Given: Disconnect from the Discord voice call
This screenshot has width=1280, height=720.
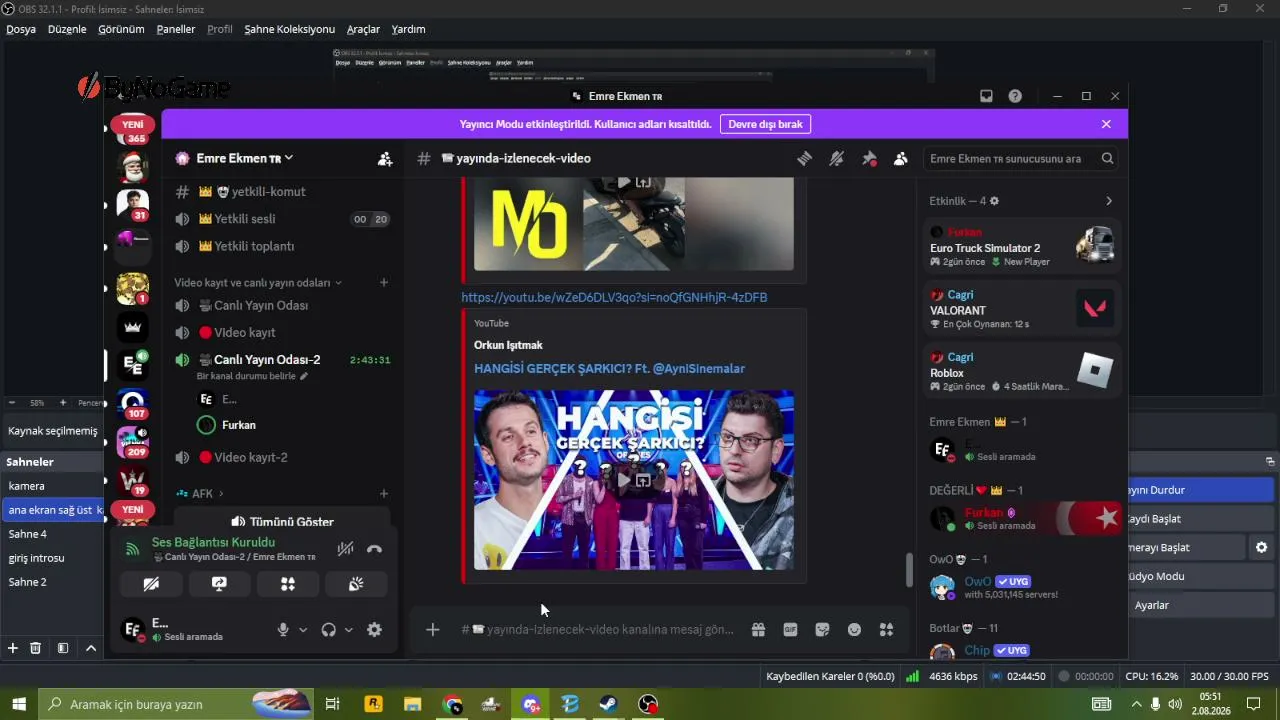Looking at the screenshot, I should [374, 548].
